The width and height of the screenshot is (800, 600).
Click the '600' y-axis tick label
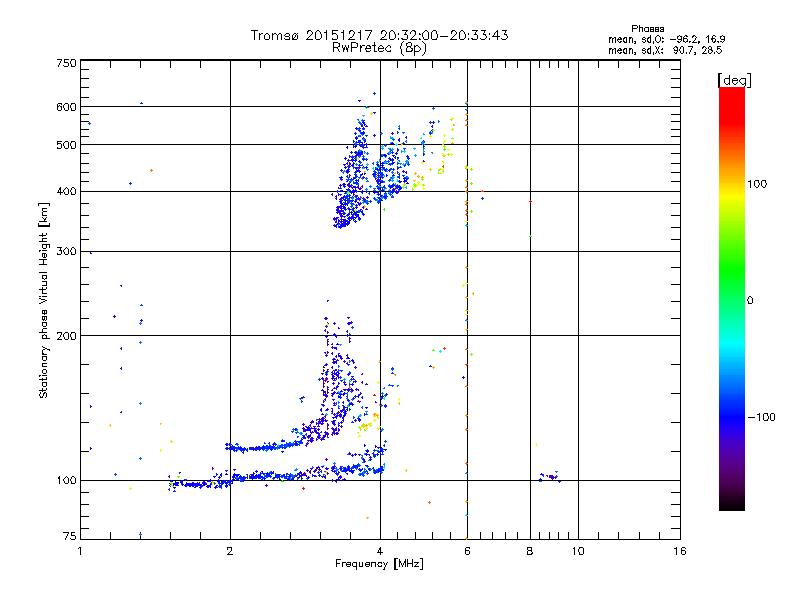[x=66, y=107]
